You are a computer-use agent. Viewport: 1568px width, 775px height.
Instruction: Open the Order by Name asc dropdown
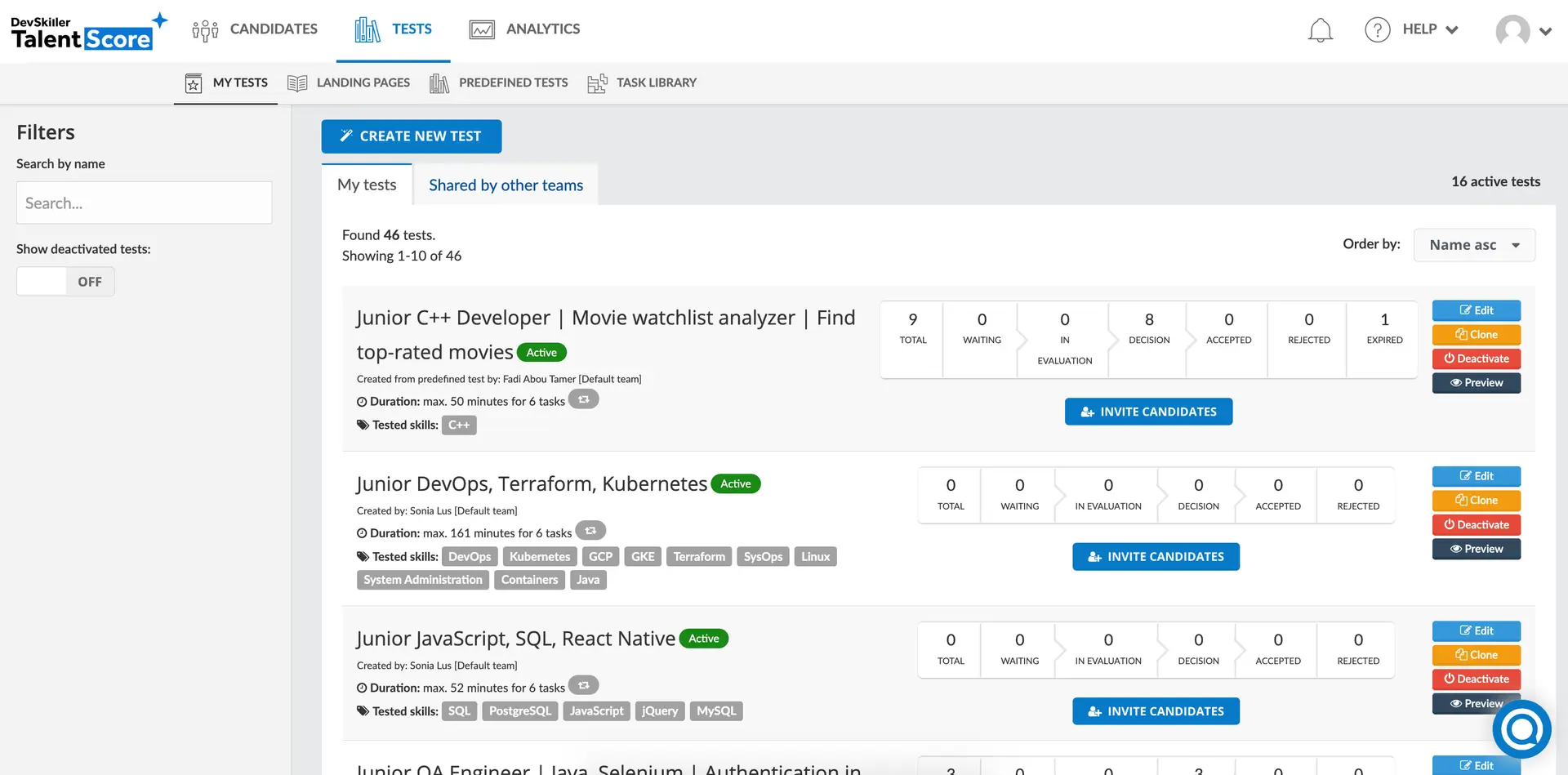(x=1473, y=245)
